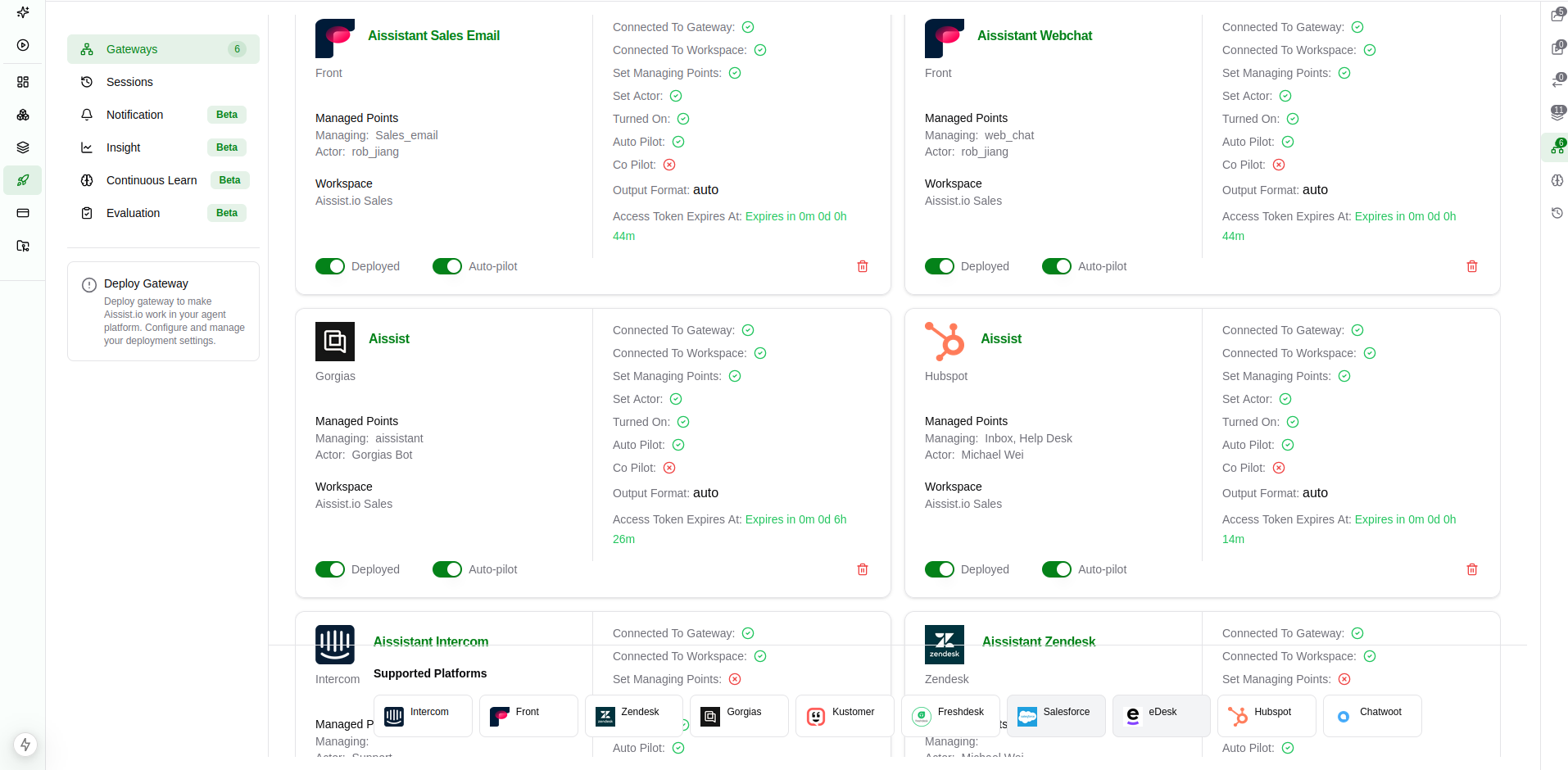Click the play circle icon in left sidebar
Image resolution: width=1568 pixels, height=770 pixels.
(x=22, y=45)
